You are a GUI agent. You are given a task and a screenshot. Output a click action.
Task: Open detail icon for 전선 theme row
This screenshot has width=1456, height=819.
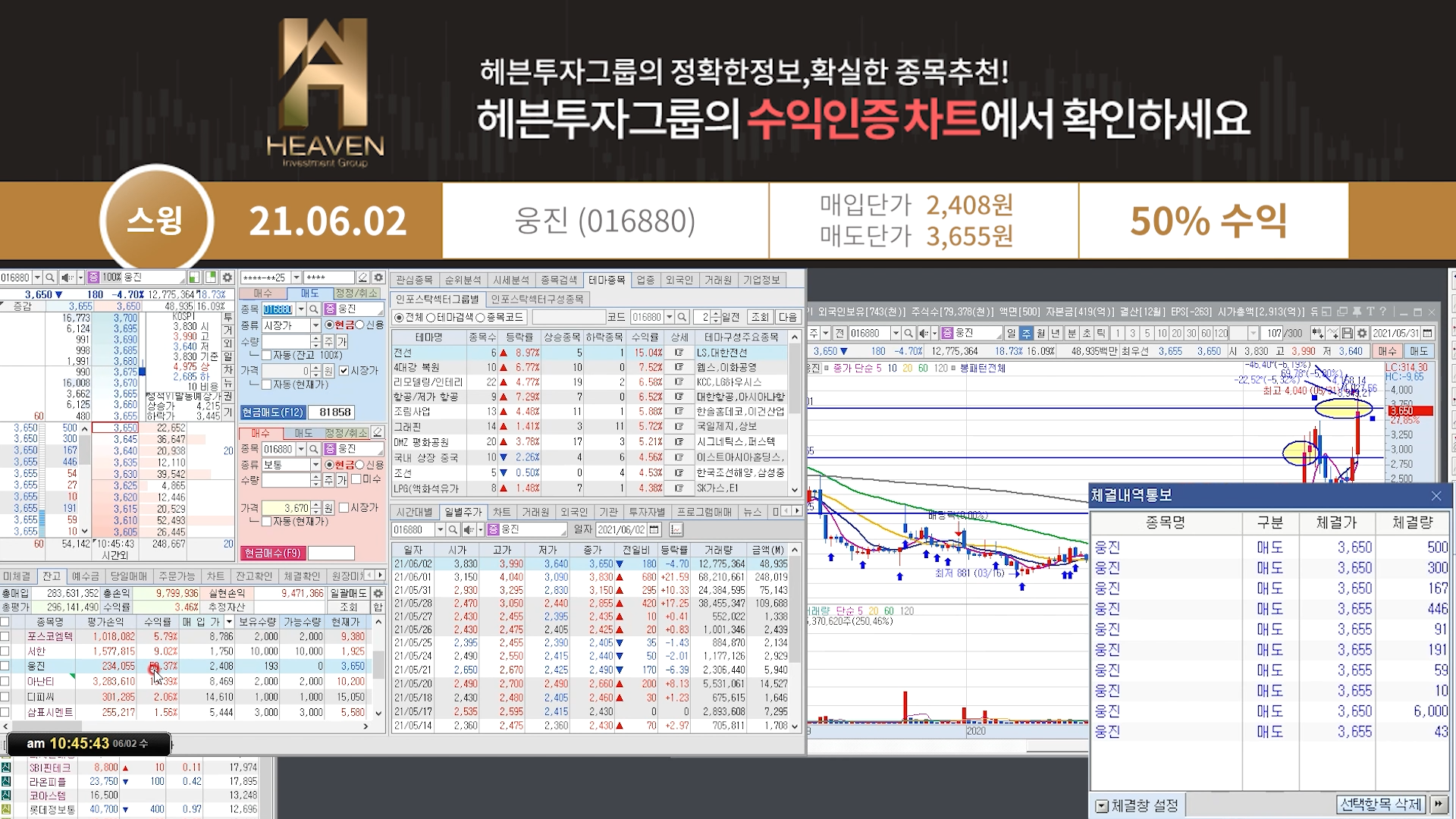pos(679,353)
